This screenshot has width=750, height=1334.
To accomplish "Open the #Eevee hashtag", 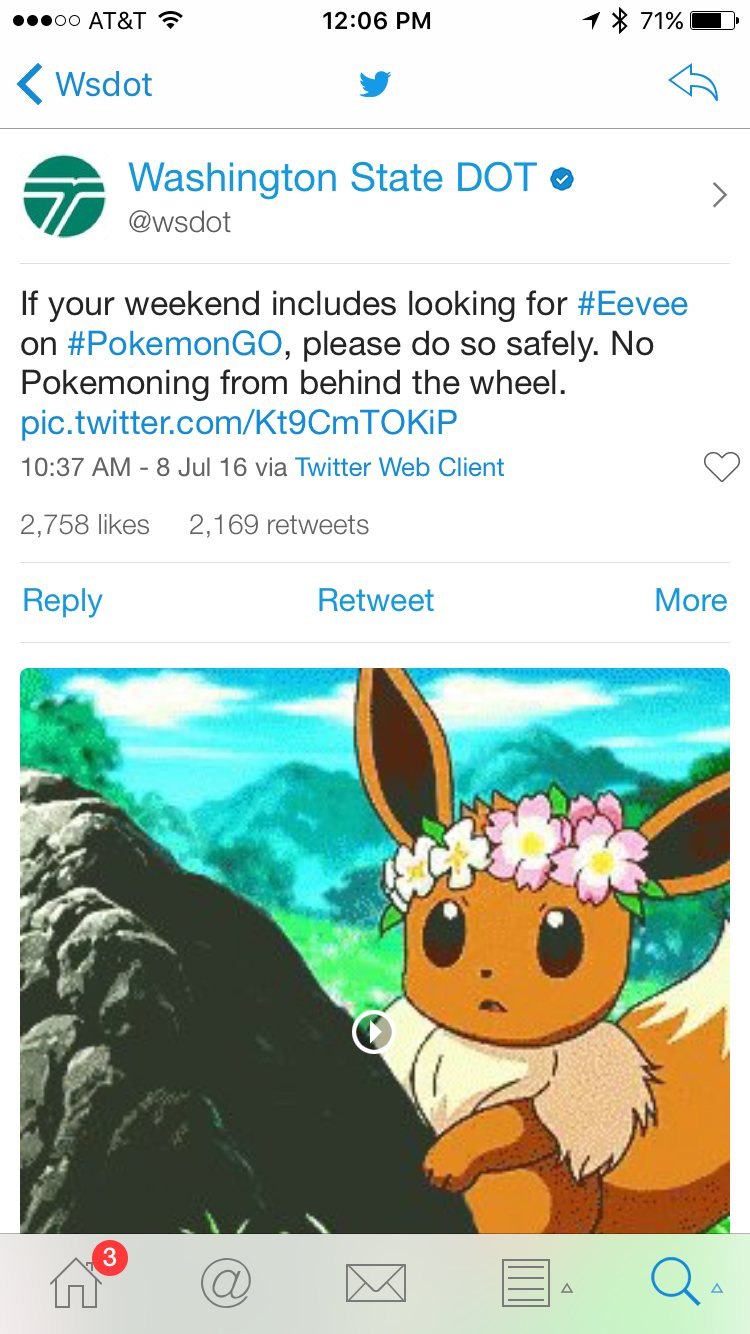I will pos(633,303).
